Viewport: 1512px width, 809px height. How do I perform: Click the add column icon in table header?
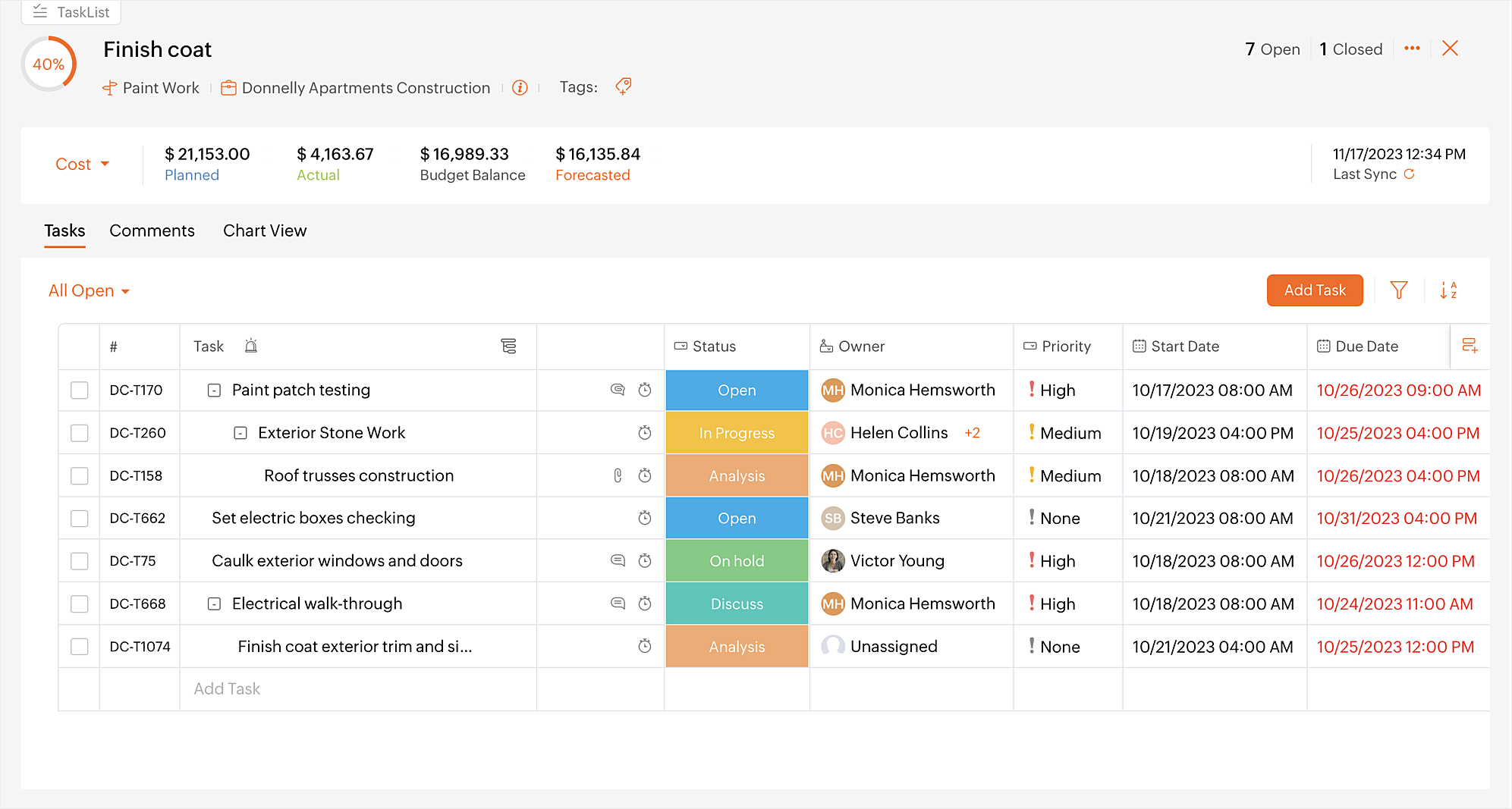coord(1470,346)
